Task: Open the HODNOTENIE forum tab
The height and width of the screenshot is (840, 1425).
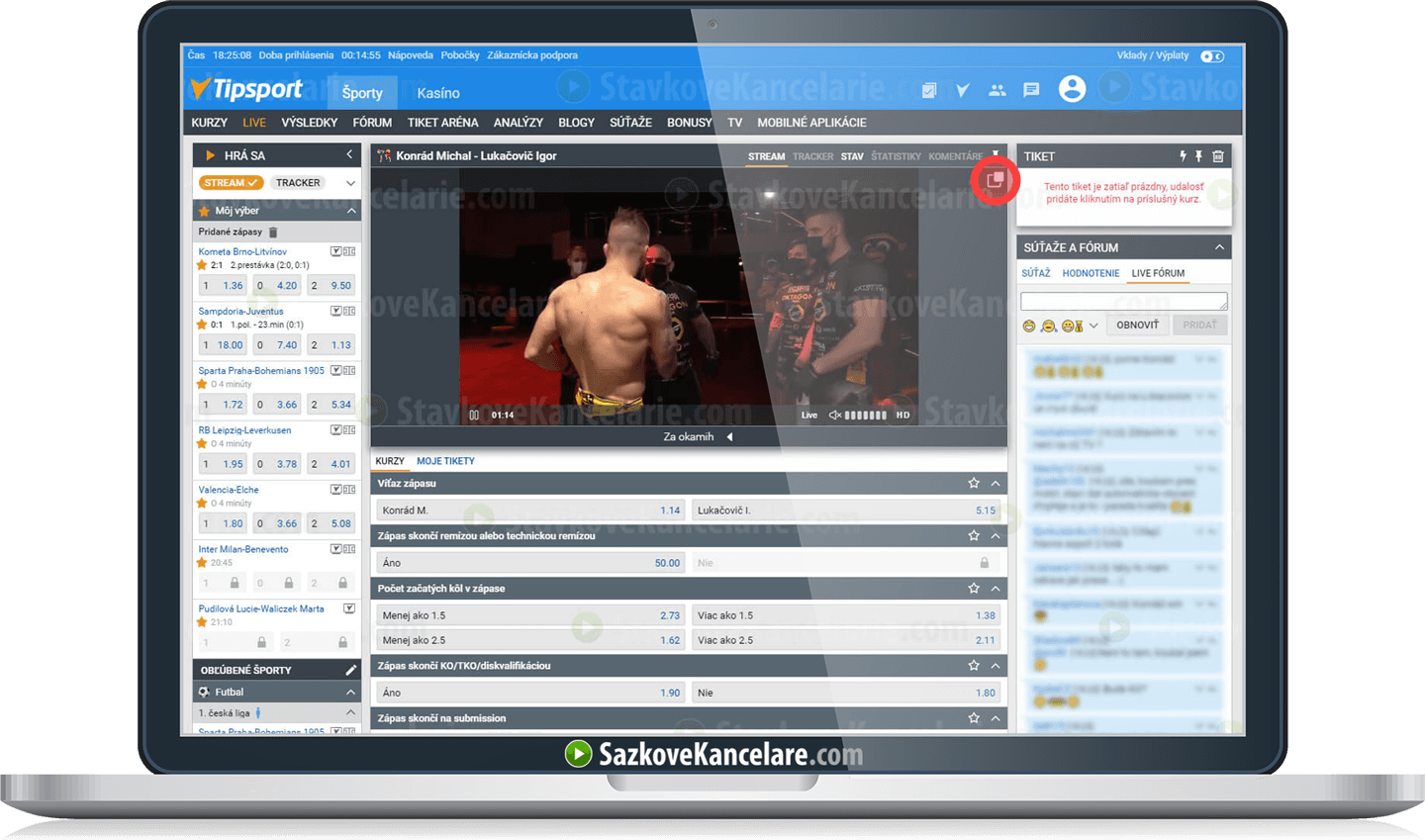Action: coord(1091,273)
